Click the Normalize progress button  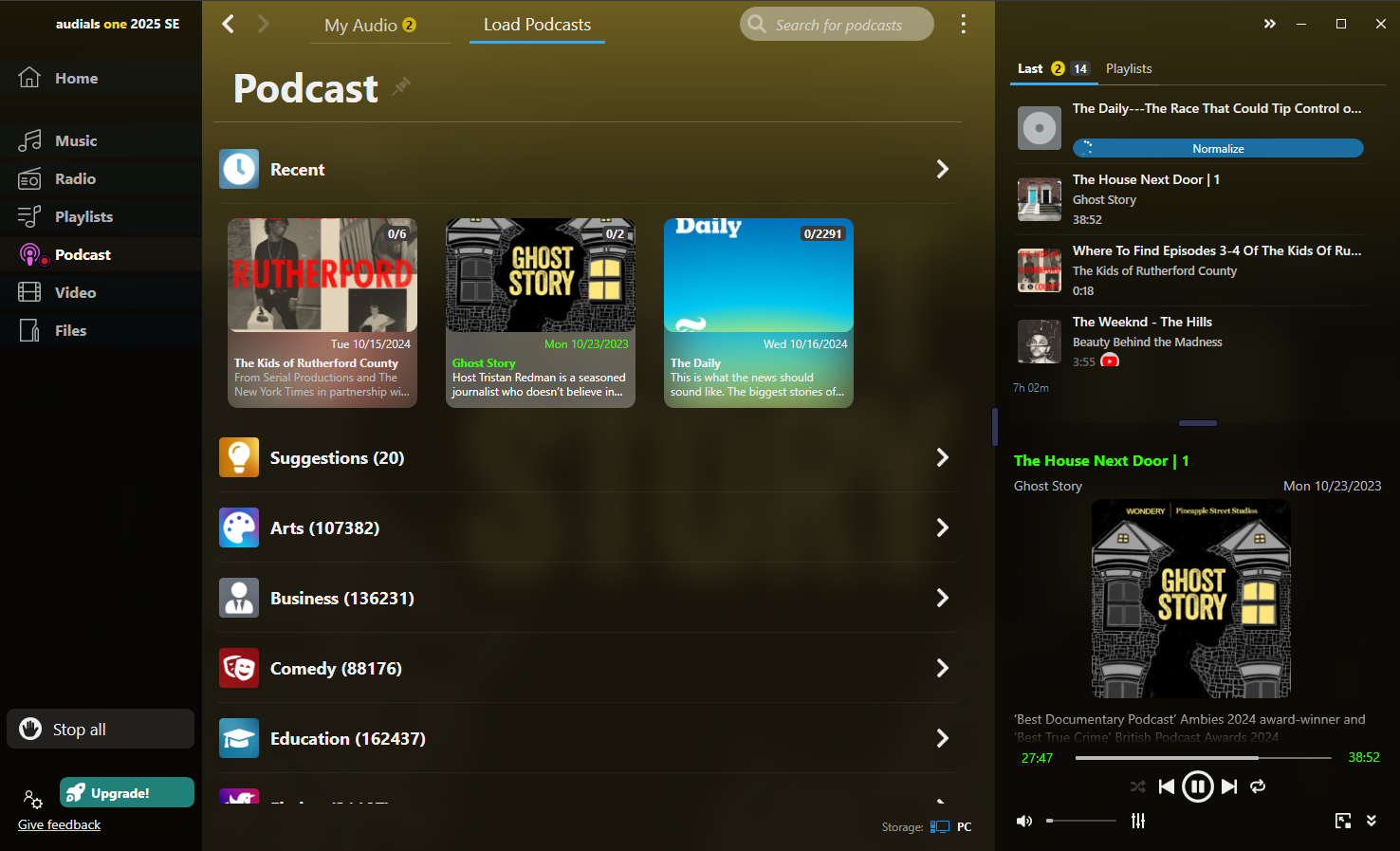pos(1218,148)
